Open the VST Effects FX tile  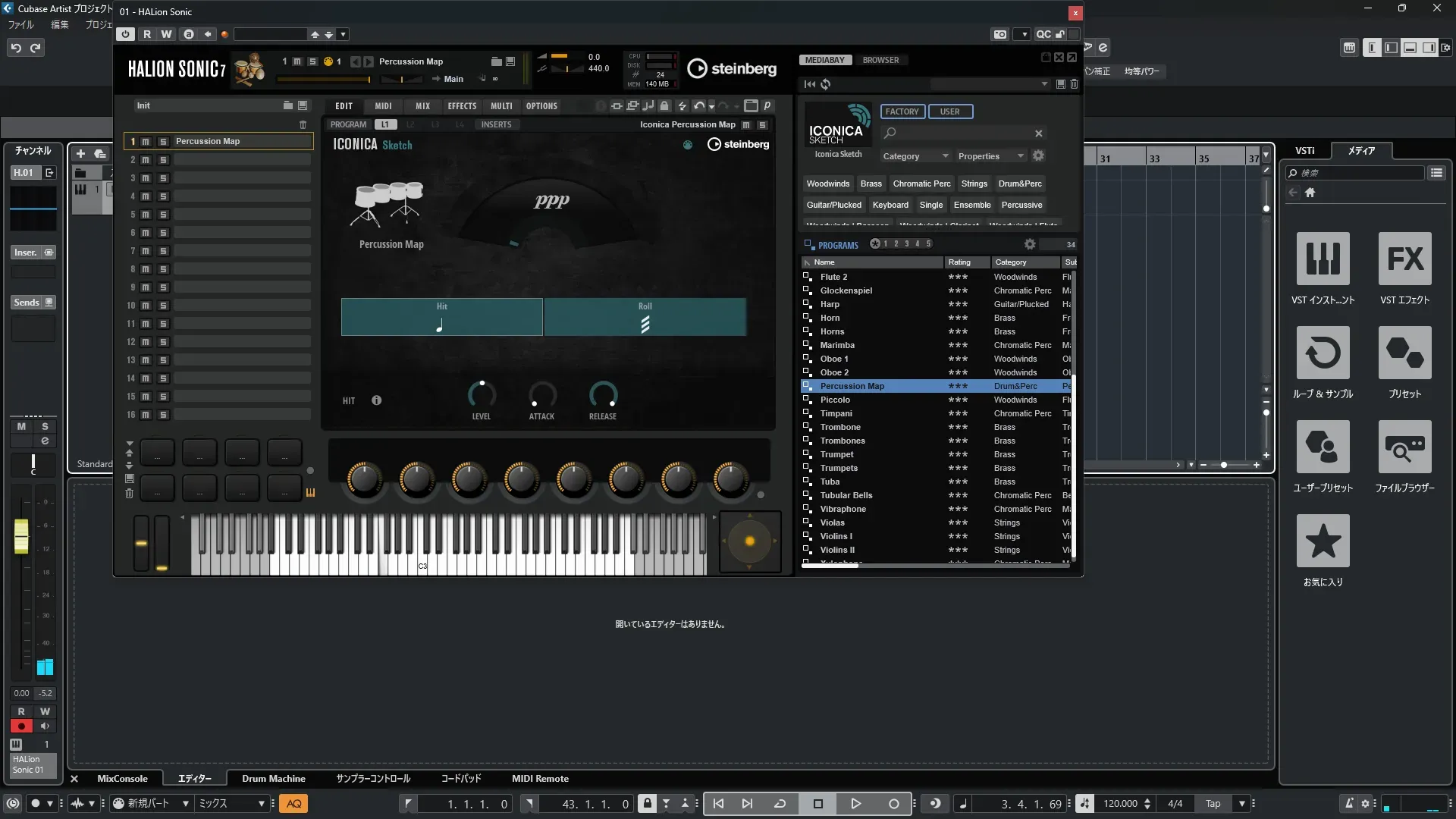pos(1404,259)
